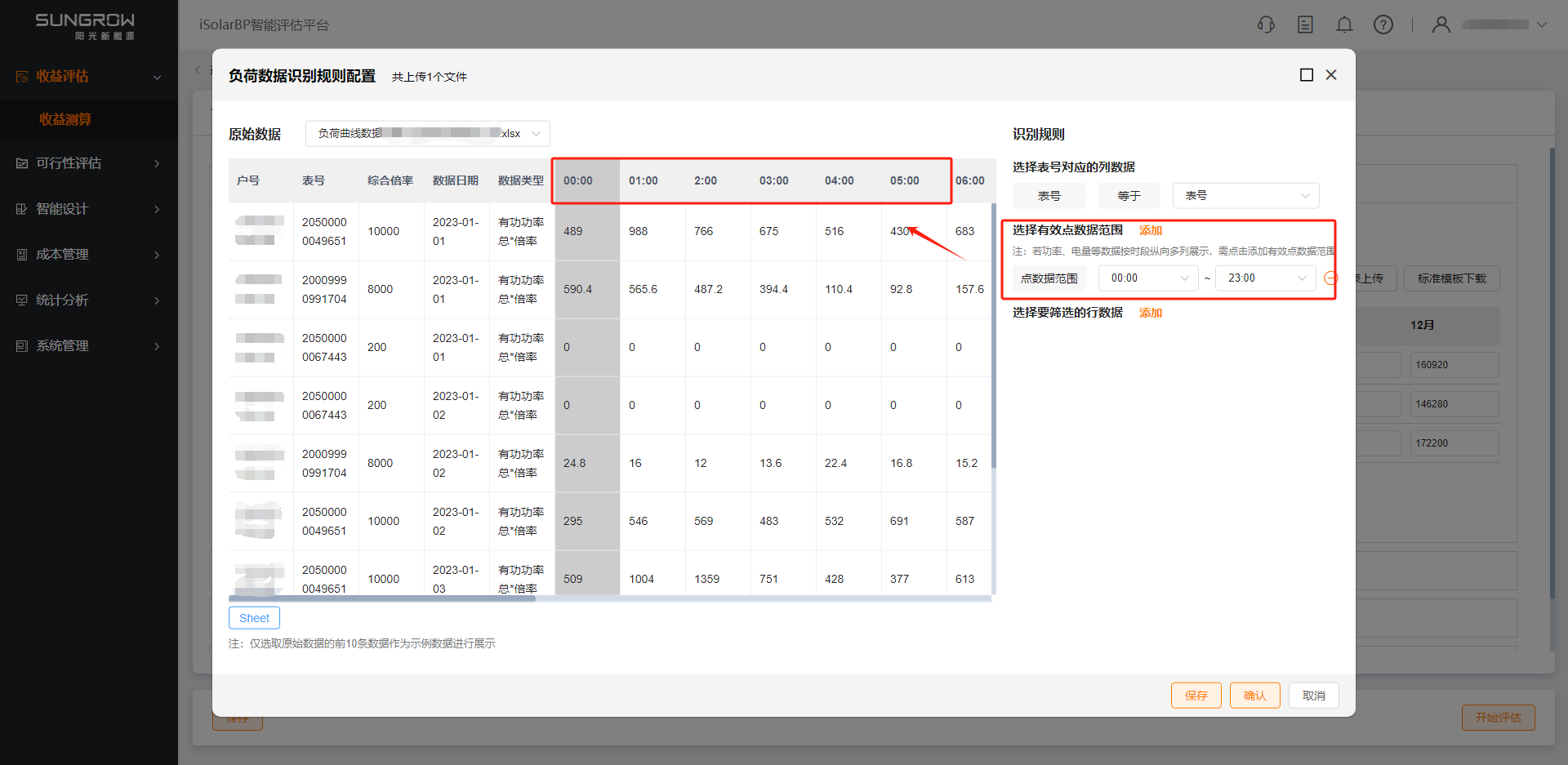The image size is (1568, 765).
Task: Click the 确认 button
Action: (1254, 696)
